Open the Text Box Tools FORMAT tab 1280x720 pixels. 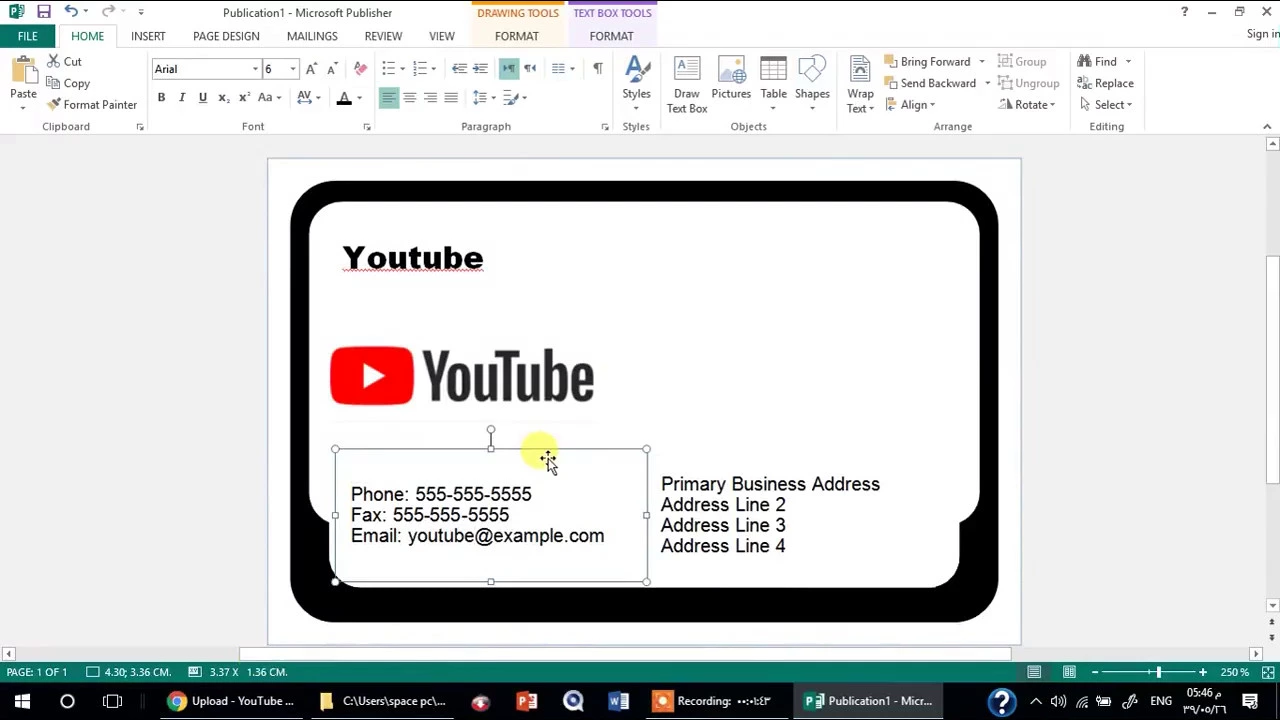point(611,36)
